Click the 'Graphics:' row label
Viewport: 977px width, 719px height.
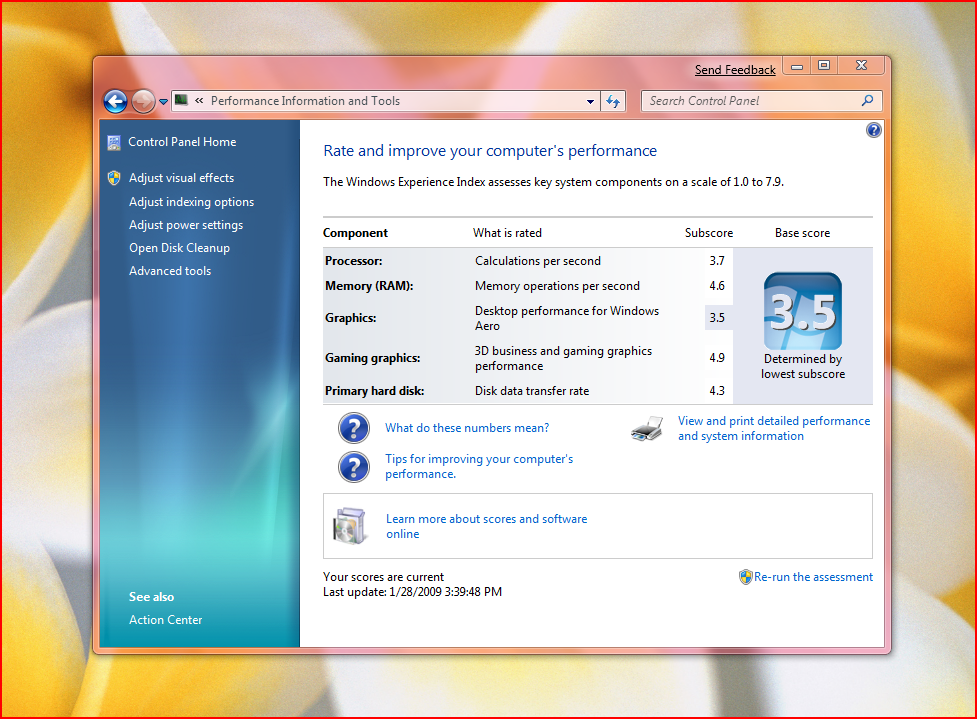click(x=350, y=318)
